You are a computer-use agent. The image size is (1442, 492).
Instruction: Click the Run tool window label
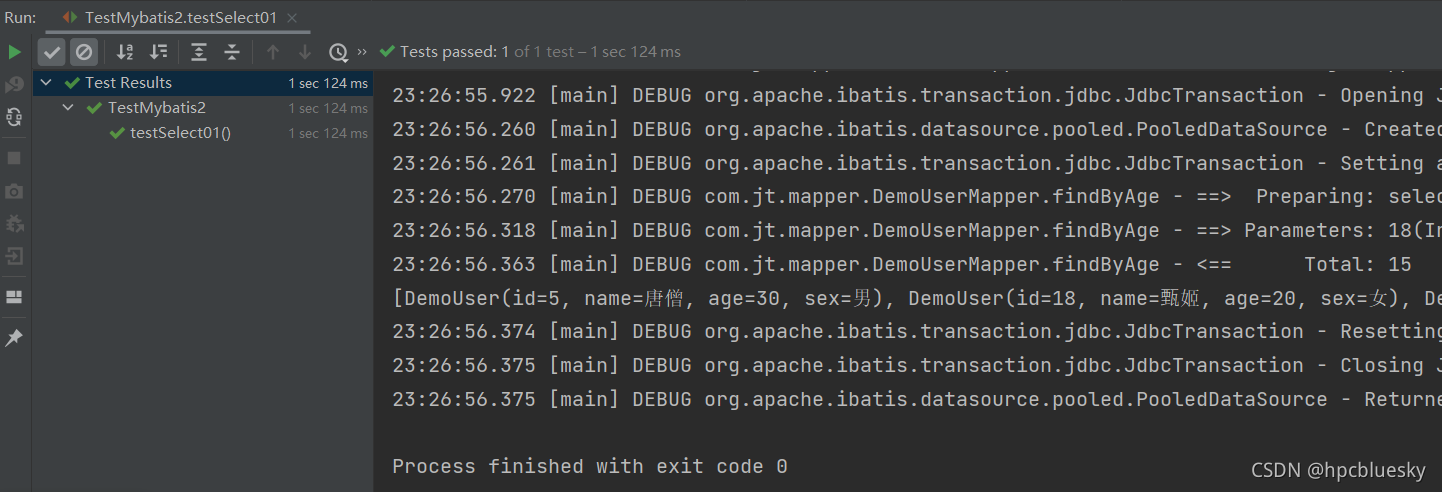click(x=20, y=18)
